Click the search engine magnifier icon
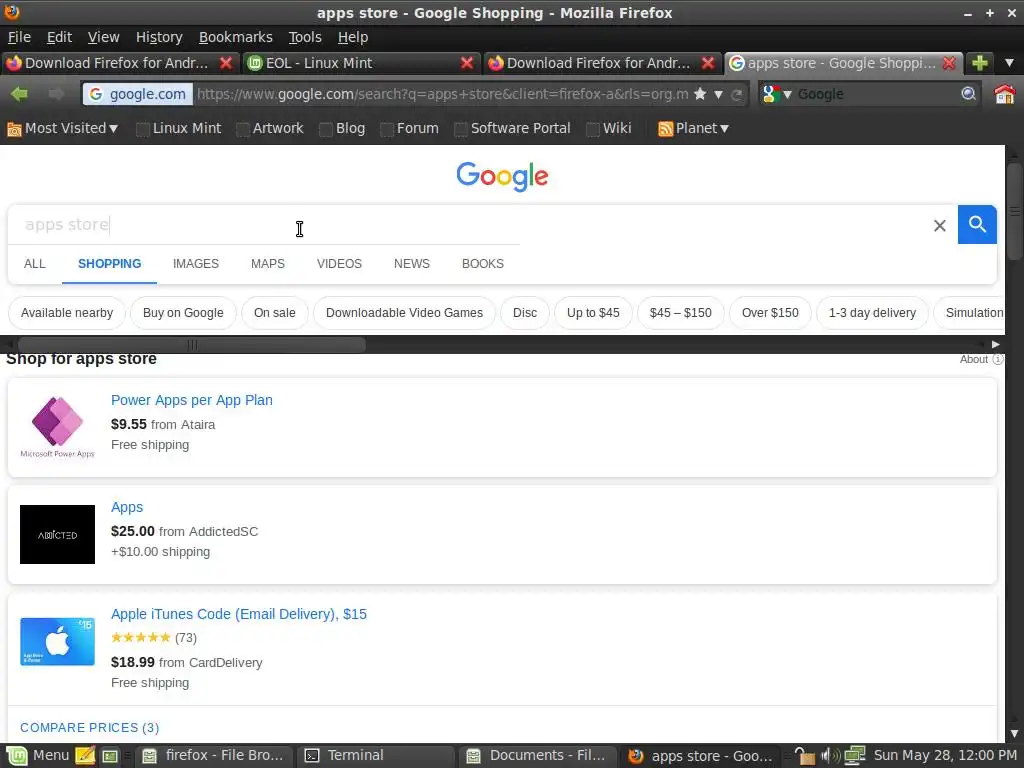1024x768 pixels. [968, 94]
